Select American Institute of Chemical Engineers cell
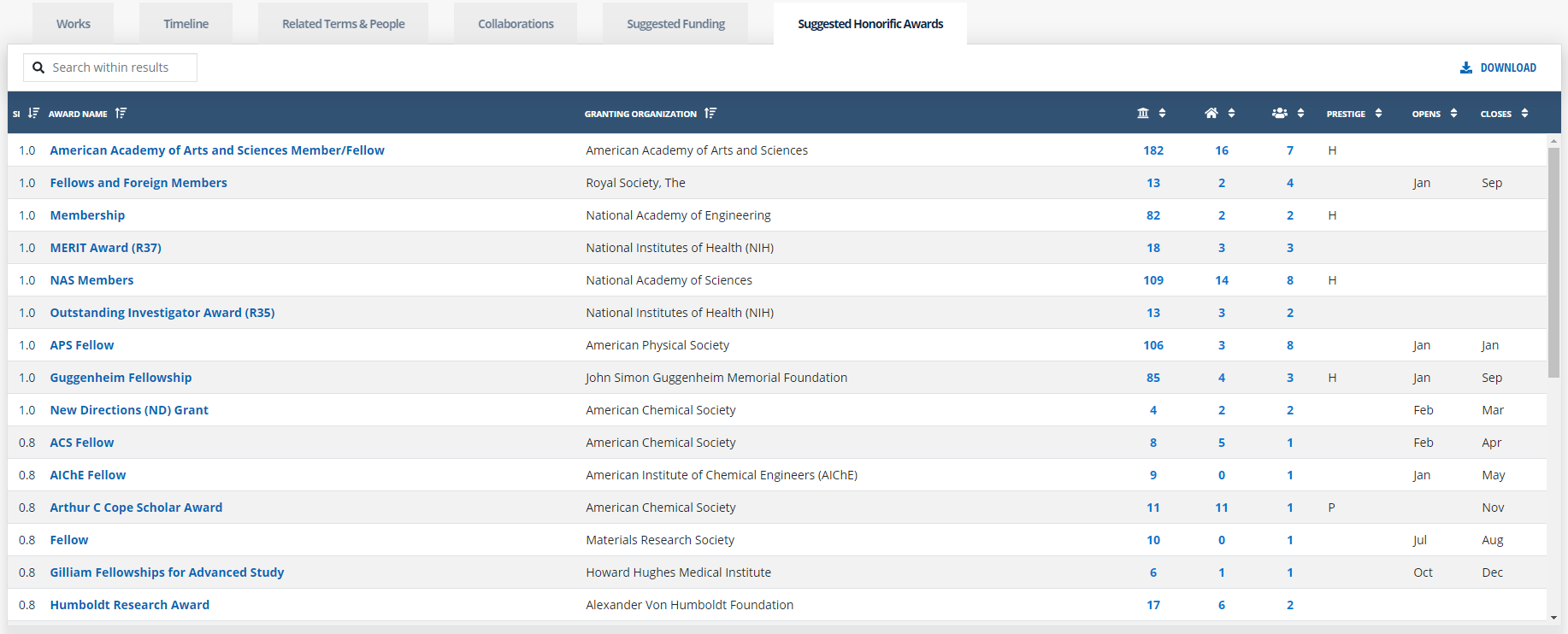The width and height of the screenshot is (1568, 634). coord(722,475)
